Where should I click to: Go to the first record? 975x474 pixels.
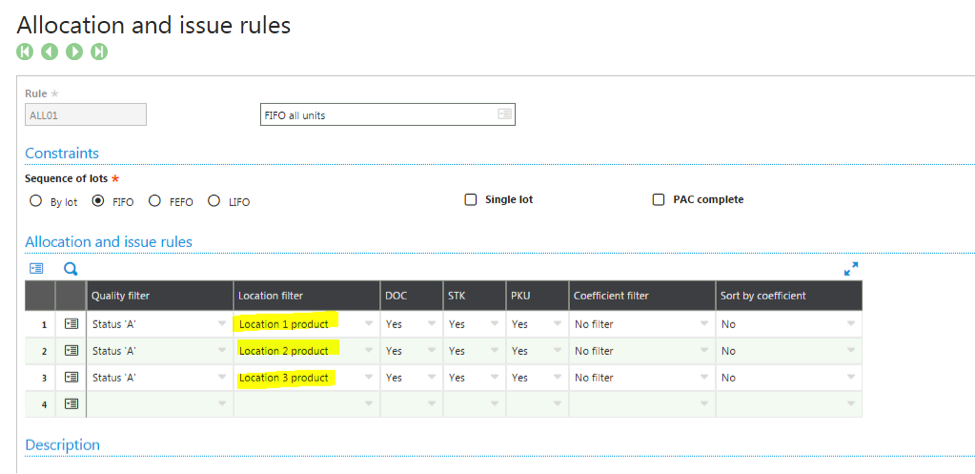pyautogui.click(x=24, y=52)
